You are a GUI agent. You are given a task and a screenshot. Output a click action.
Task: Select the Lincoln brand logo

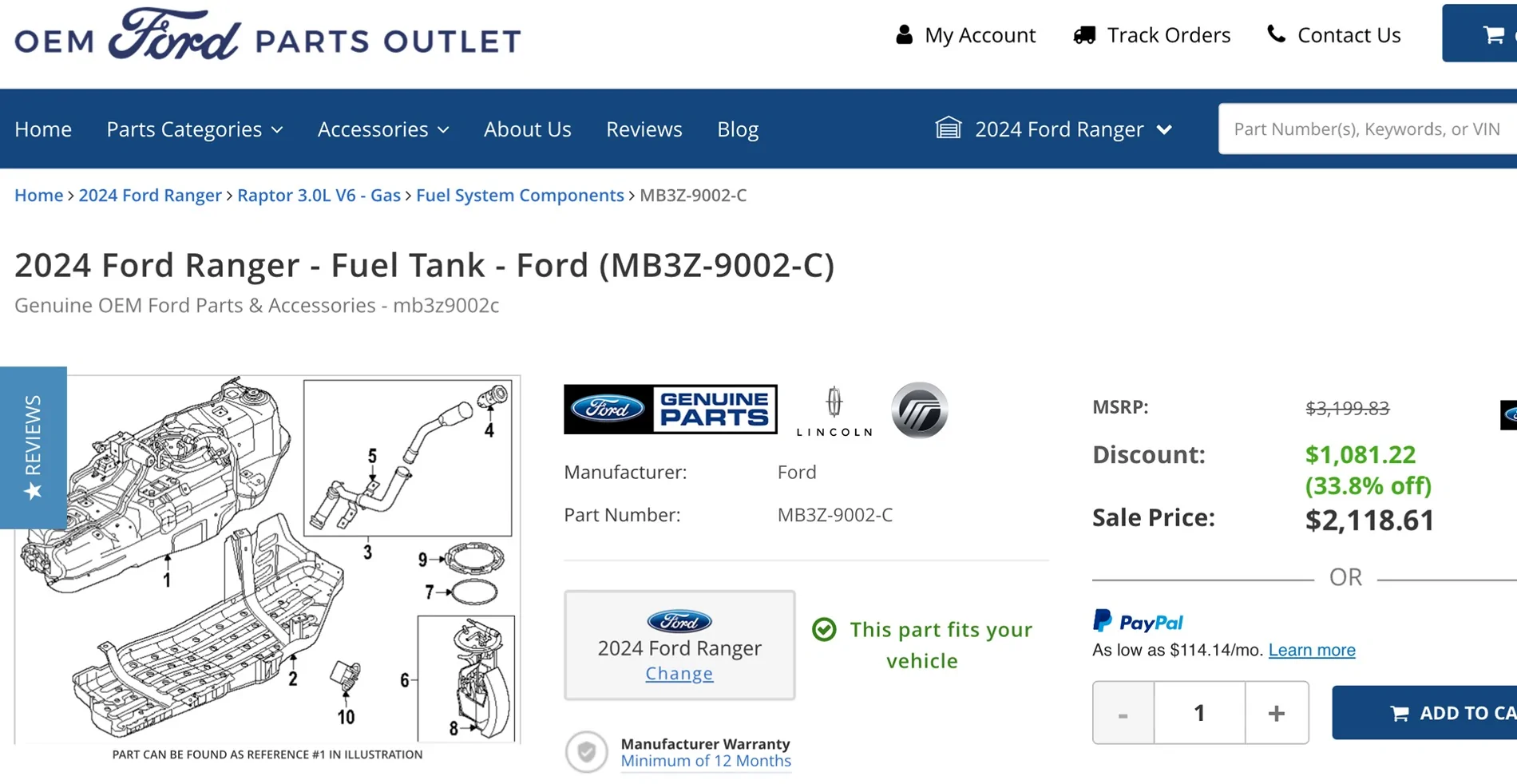click(x=834, y=410)
